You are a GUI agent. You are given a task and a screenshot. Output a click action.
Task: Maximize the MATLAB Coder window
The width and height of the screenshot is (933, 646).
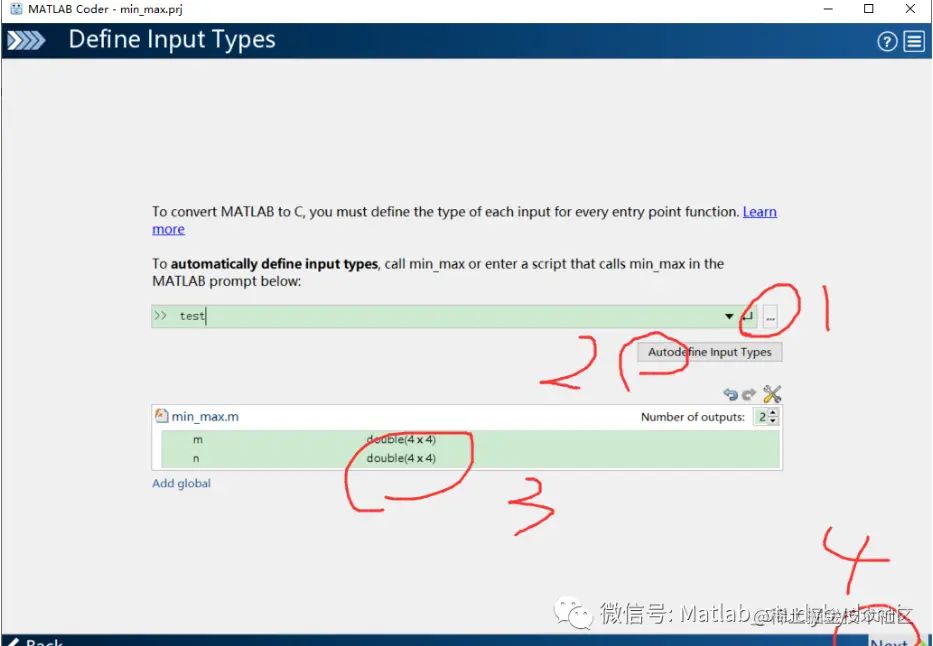[x=869, y=9]
